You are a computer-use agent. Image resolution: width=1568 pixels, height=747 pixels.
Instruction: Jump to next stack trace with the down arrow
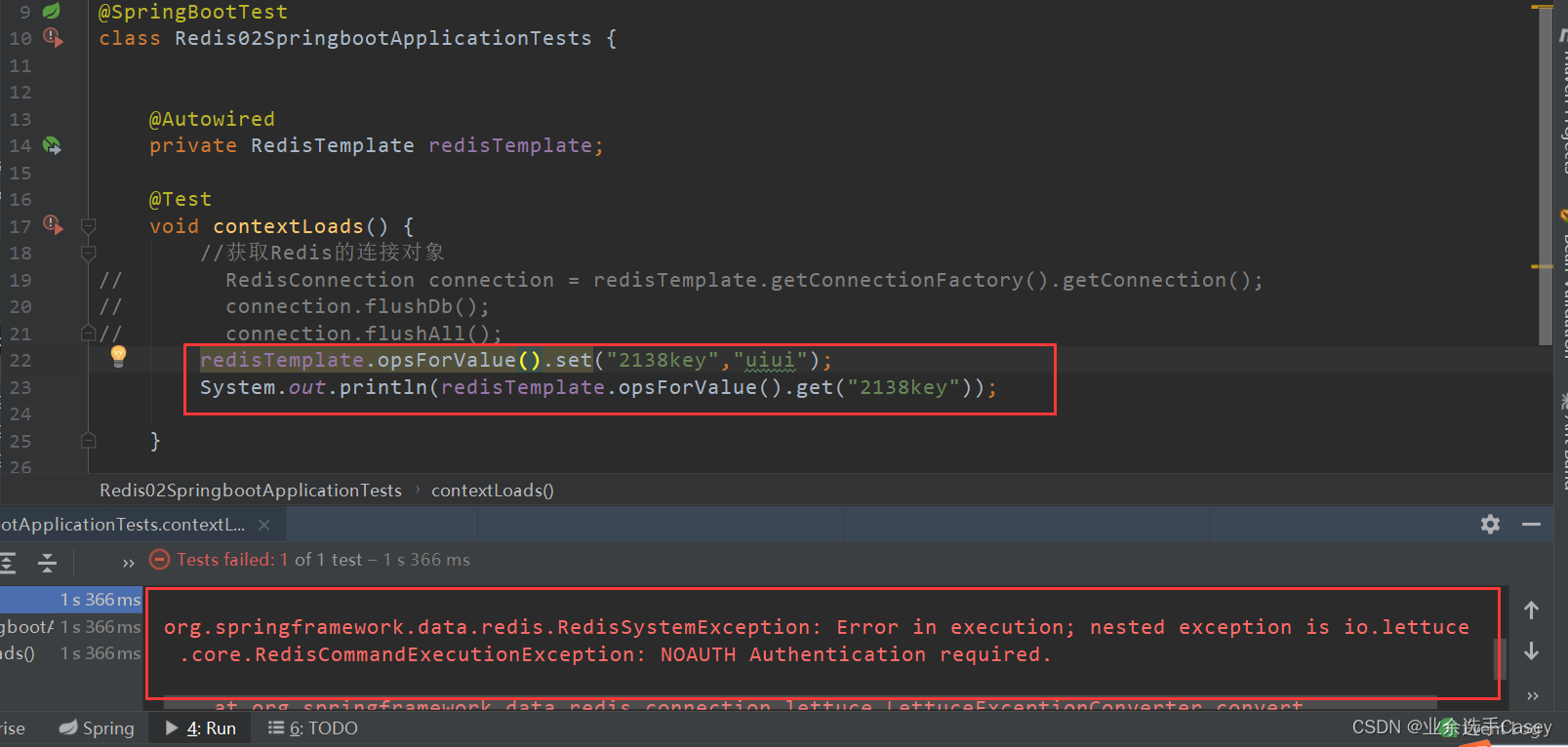click(x=1531, y=650)
